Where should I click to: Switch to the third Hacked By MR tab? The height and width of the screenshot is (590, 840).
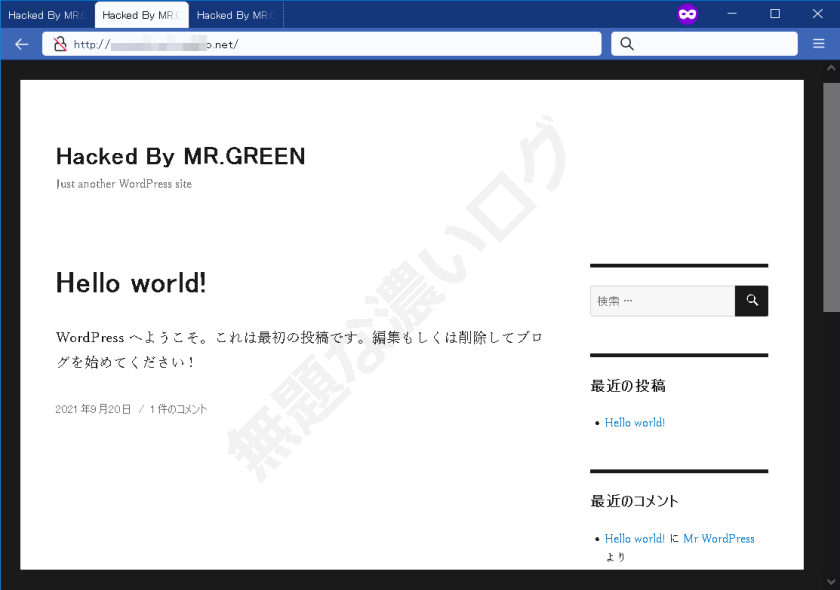(x=236, y=15)
